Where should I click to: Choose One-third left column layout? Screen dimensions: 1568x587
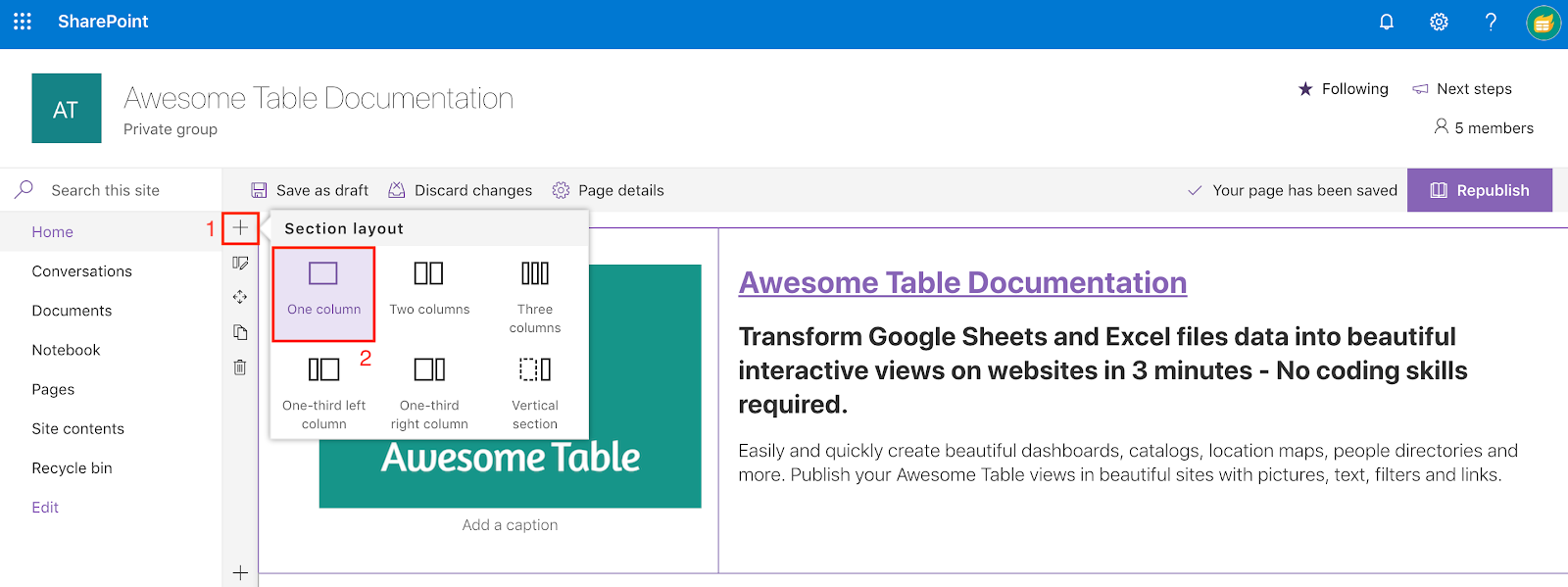pyautogui.click(x=323, y=391)
